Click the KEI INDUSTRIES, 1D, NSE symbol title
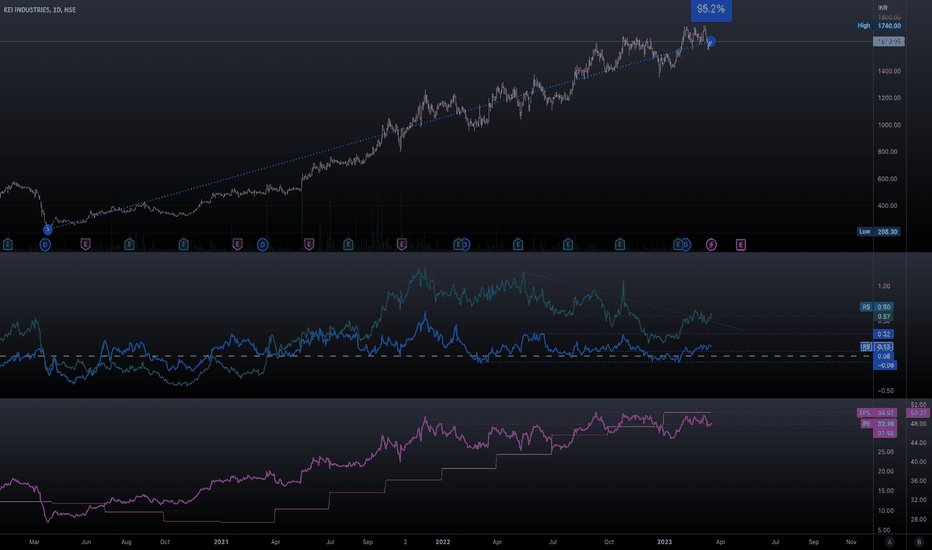The image size is (932, 550). [39, 10]
